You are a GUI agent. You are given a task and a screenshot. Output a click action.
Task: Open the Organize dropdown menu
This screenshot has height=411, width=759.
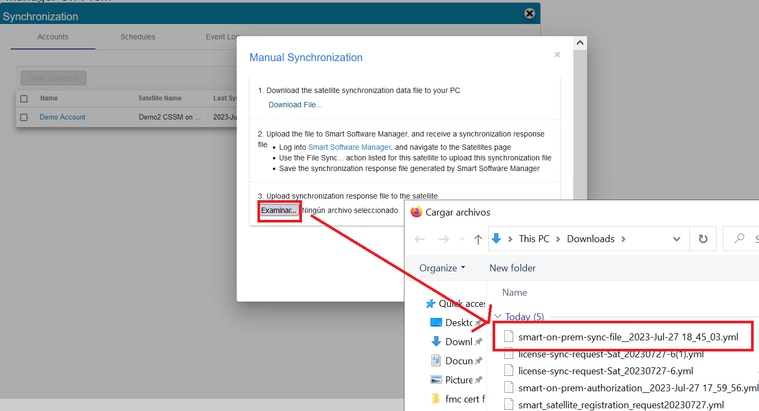(x=442, y=268)
